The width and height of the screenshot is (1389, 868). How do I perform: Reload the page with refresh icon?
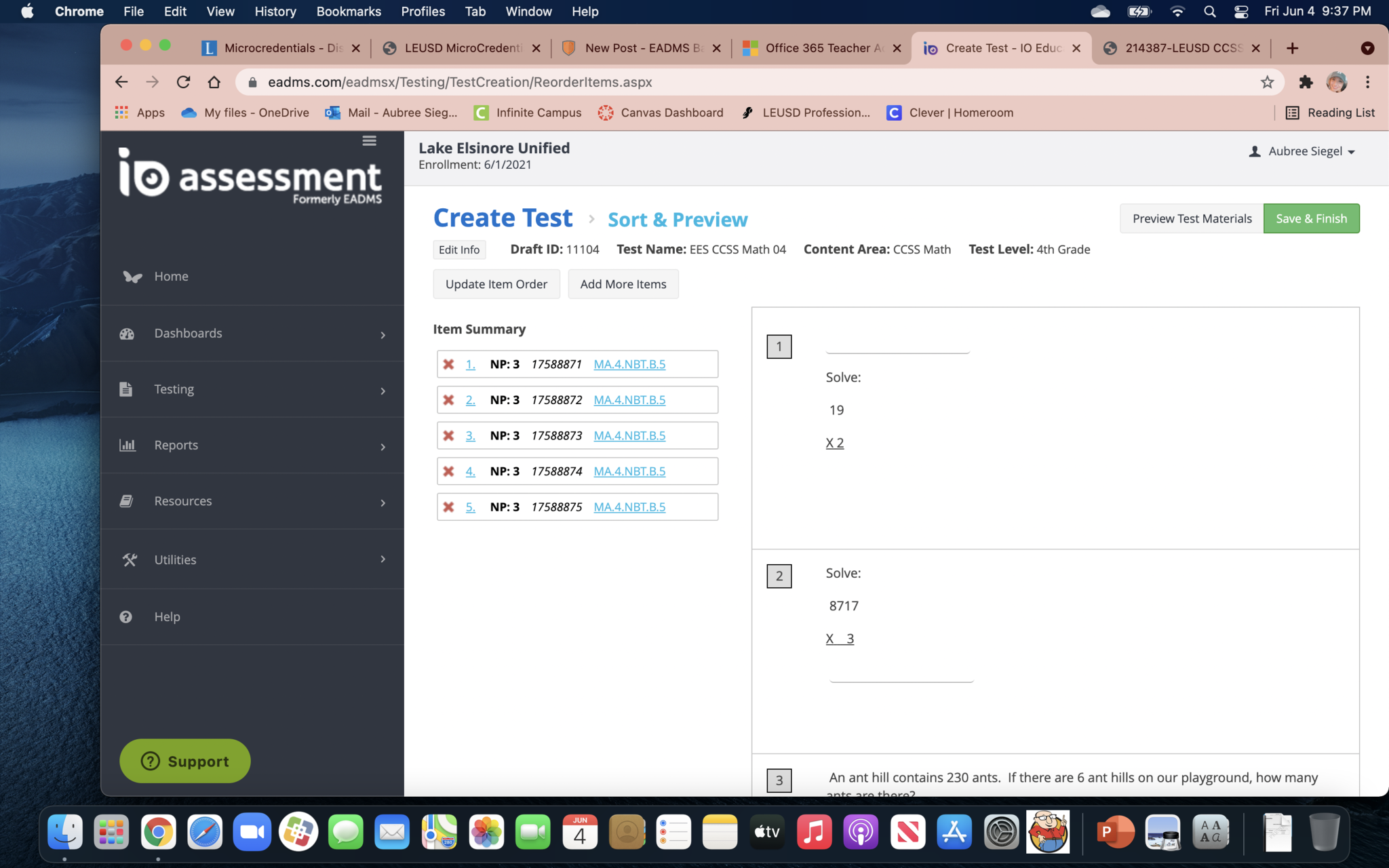point(183,82)
